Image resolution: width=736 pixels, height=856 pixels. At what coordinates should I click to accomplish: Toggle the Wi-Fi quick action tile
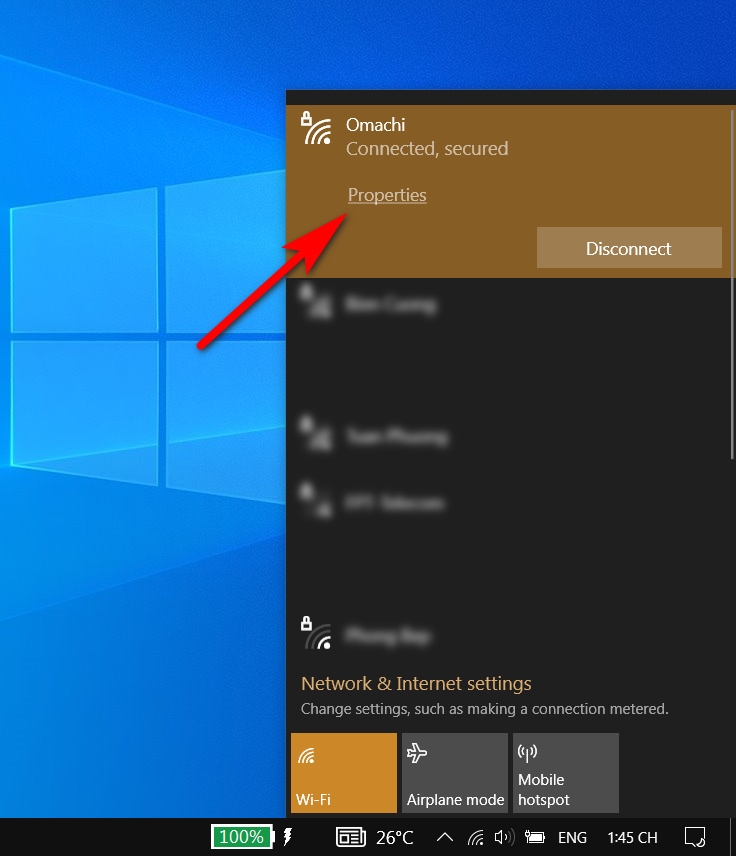(344, 772)
